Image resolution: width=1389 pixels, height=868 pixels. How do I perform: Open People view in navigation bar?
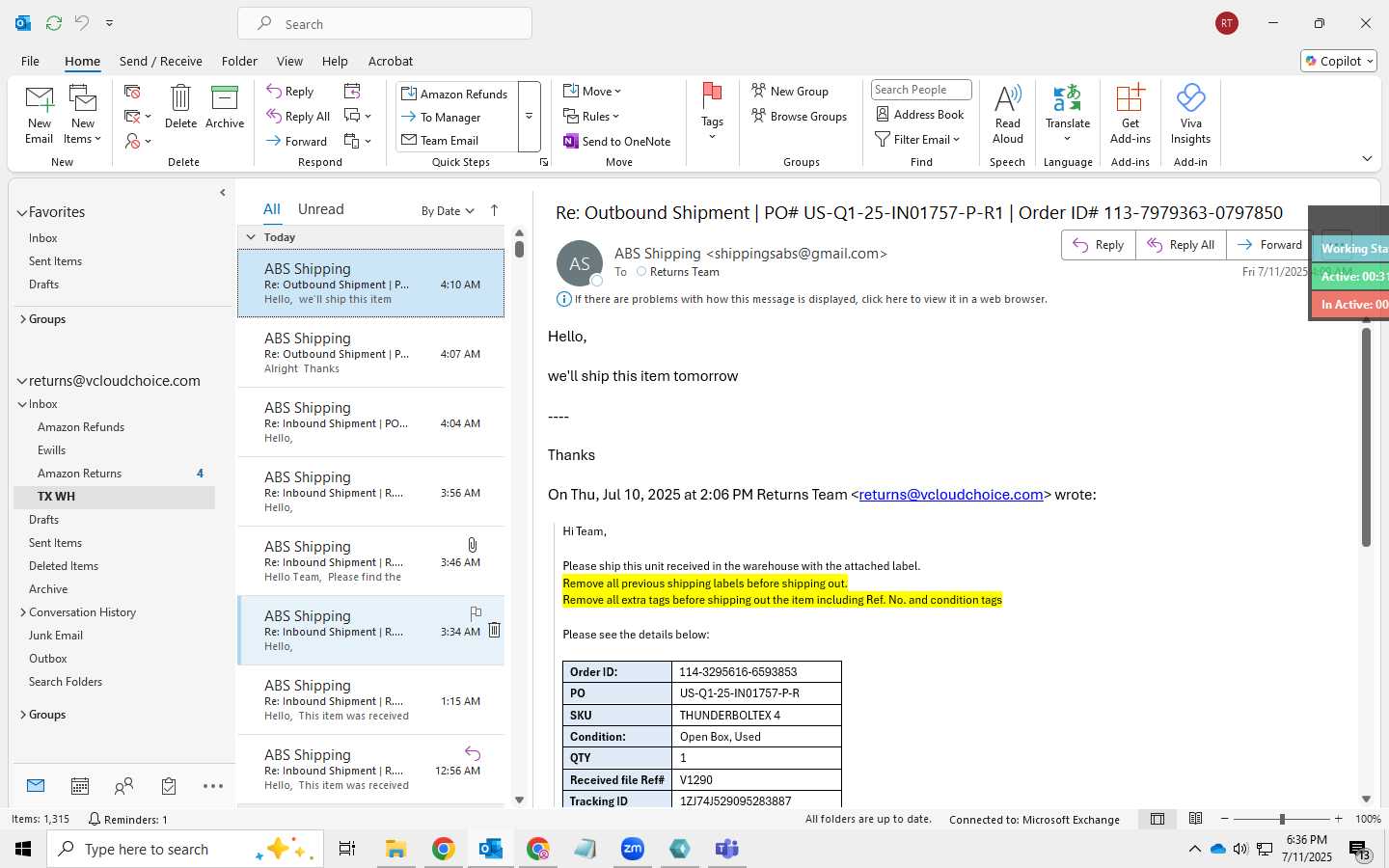123,786
